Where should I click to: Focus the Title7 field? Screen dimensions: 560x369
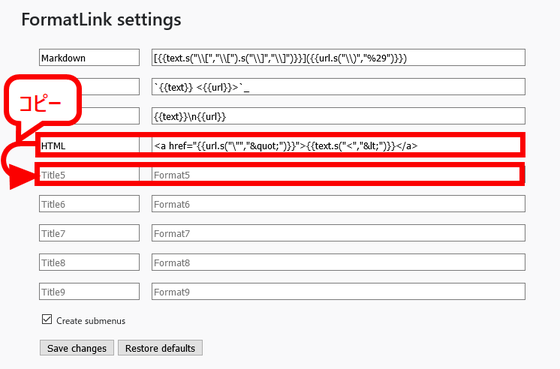click(89, 233)
